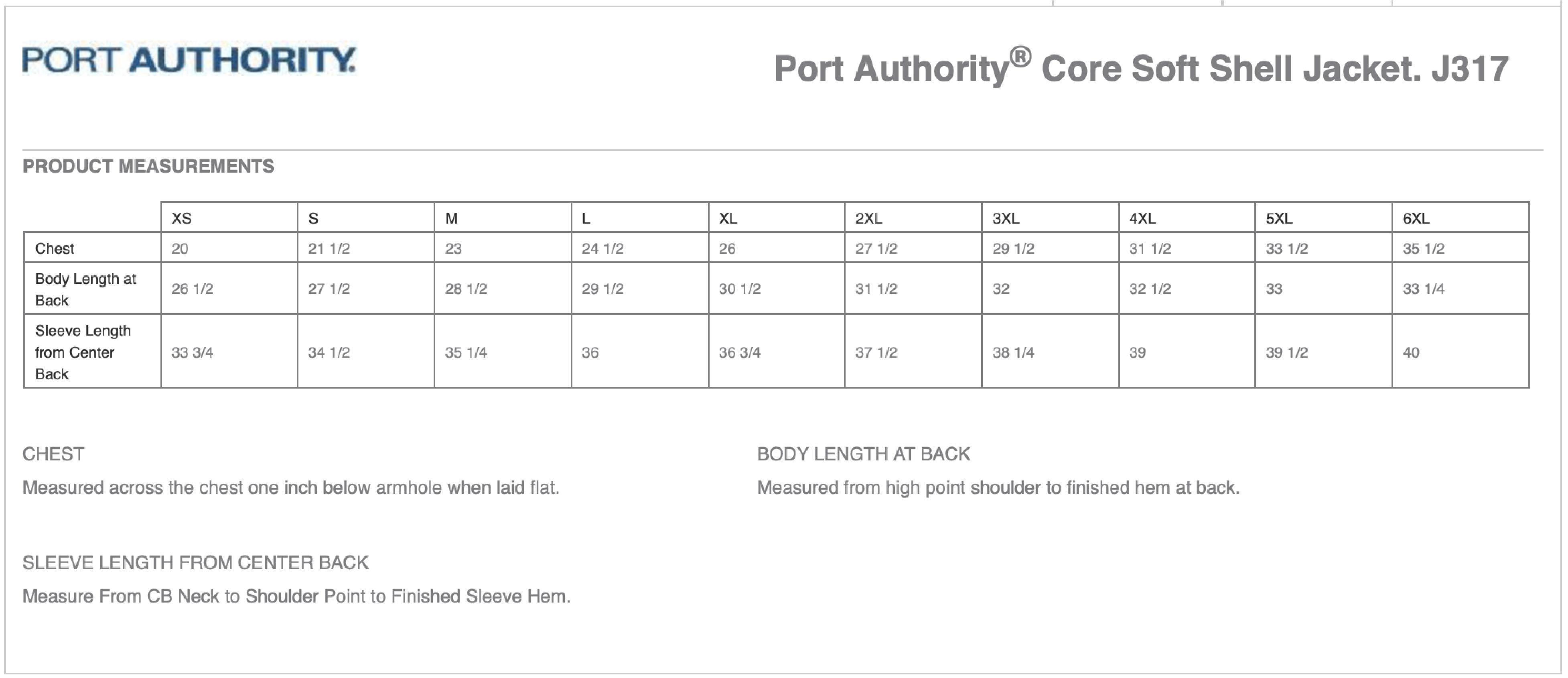Select the 6XL chest value 35 1/2

point(1423,248)
